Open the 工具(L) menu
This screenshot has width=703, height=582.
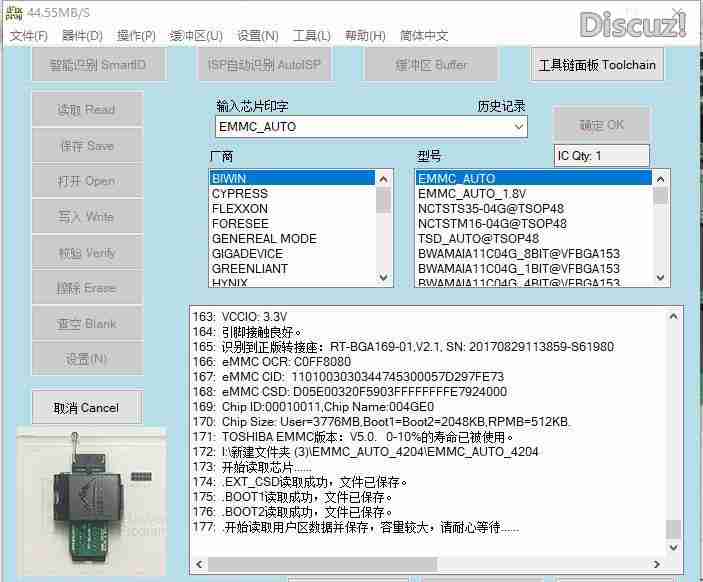coord(311,36)
